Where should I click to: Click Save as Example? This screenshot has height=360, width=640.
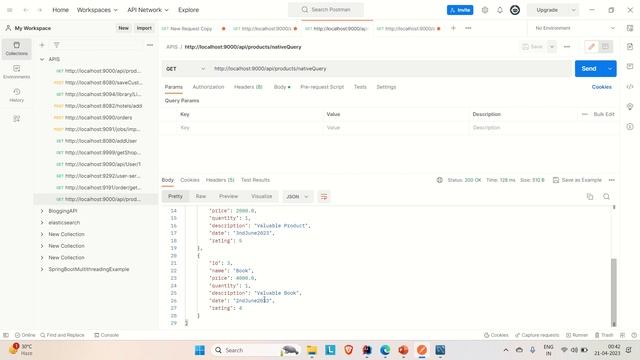click(578, 180)
